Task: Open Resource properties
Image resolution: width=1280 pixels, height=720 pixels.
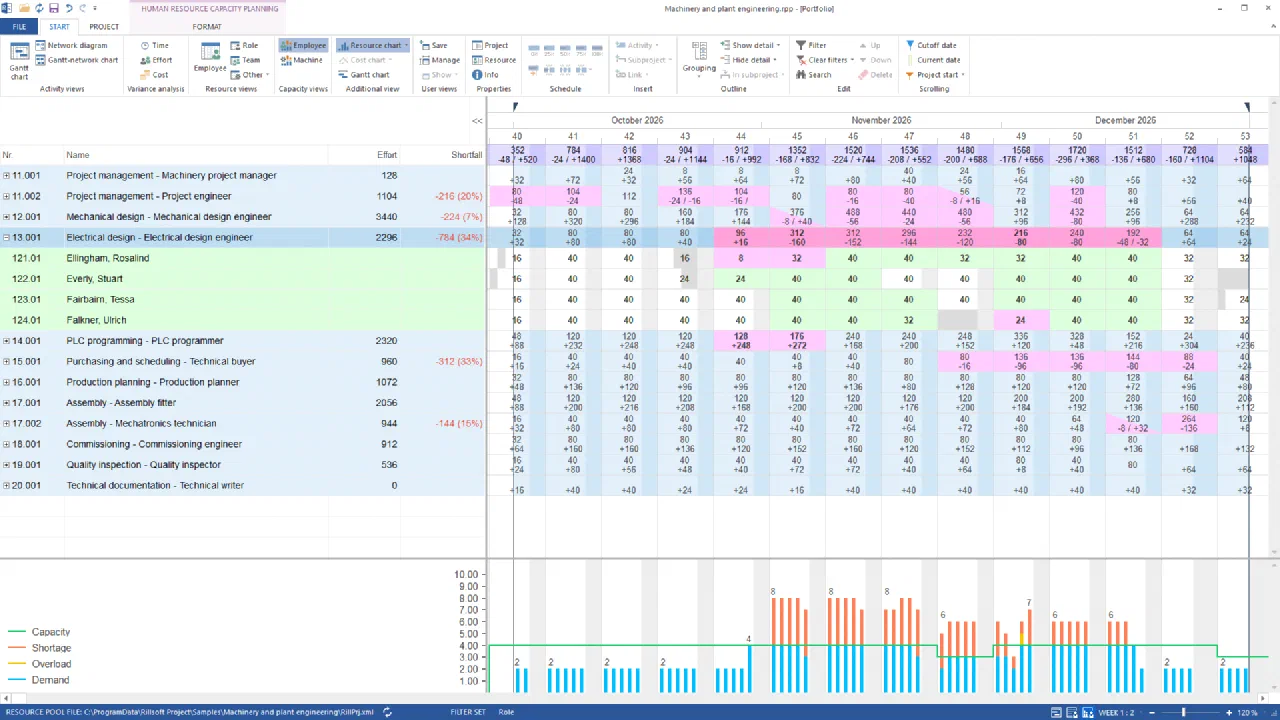Action: tap(494, 60)
